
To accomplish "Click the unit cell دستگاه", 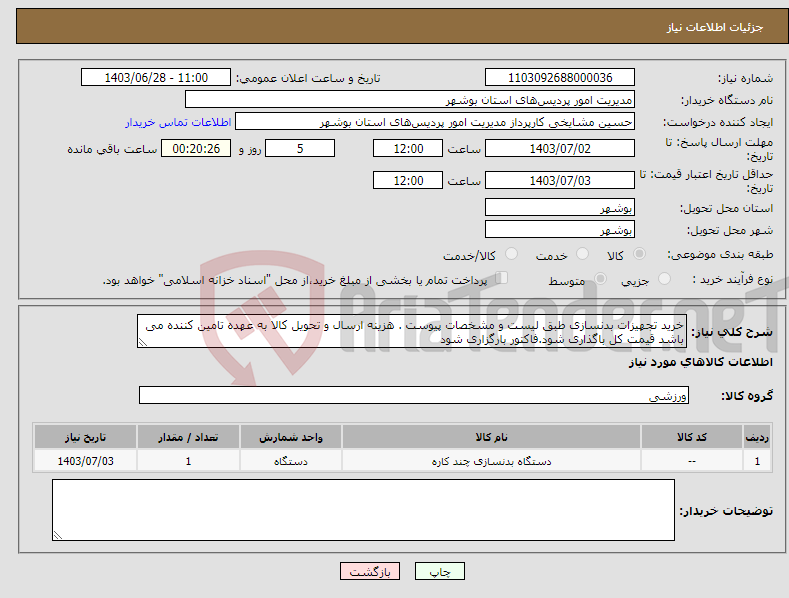I will pos(291,461).
